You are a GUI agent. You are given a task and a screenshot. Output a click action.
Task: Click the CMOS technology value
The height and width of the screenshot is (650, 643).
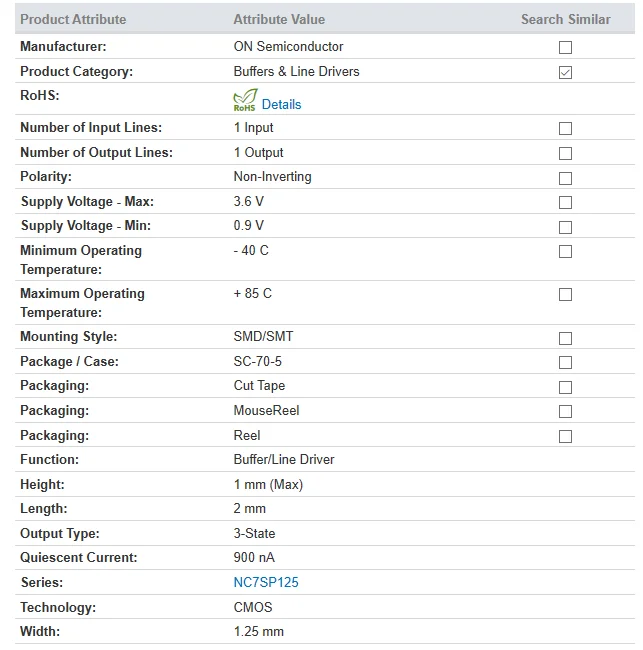tap(253, 607)
